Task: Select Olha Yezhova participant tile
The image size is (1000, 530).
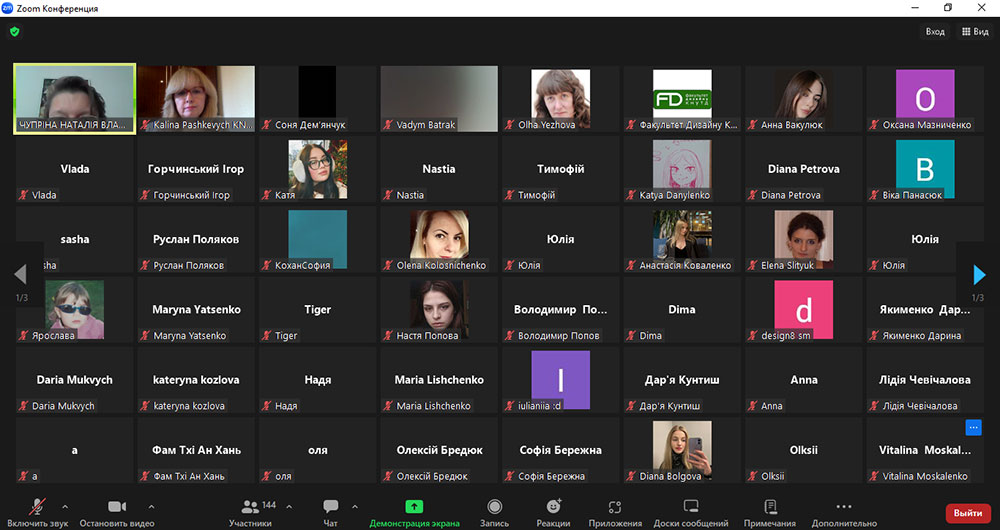Action: tap(561, 99)
